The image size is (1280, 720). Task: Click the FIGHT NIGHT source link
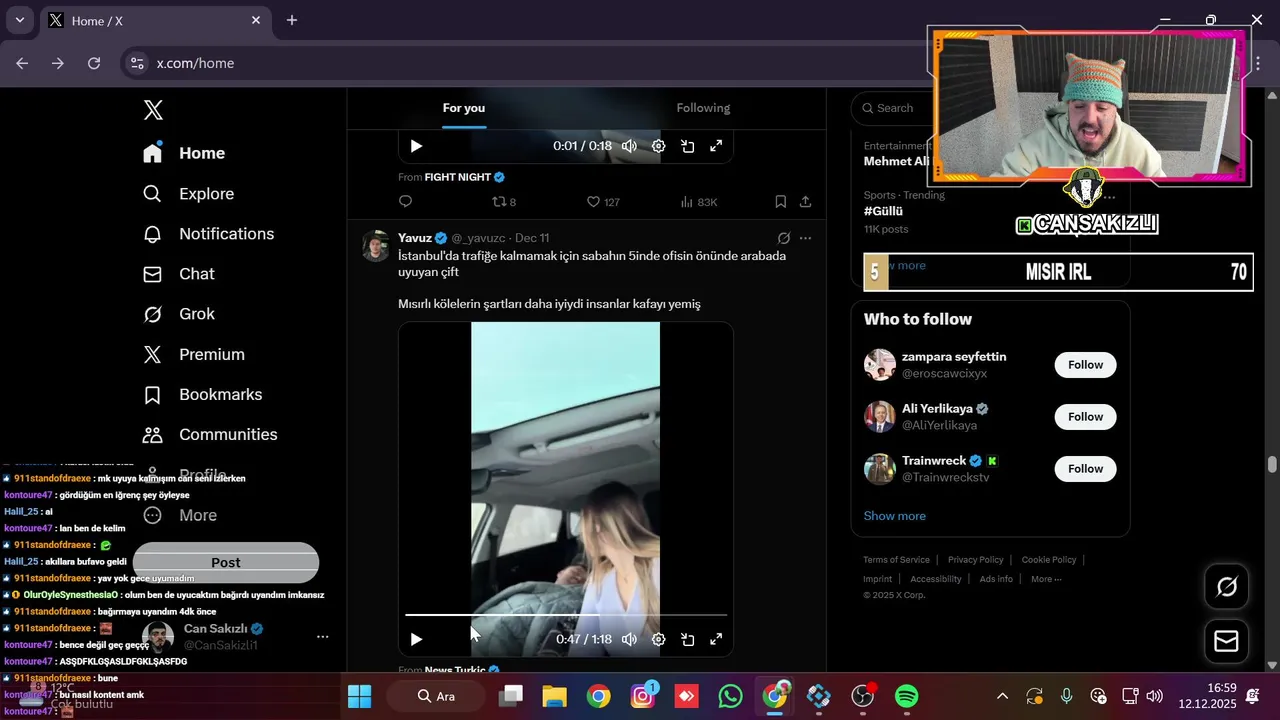tap(458, 177)
